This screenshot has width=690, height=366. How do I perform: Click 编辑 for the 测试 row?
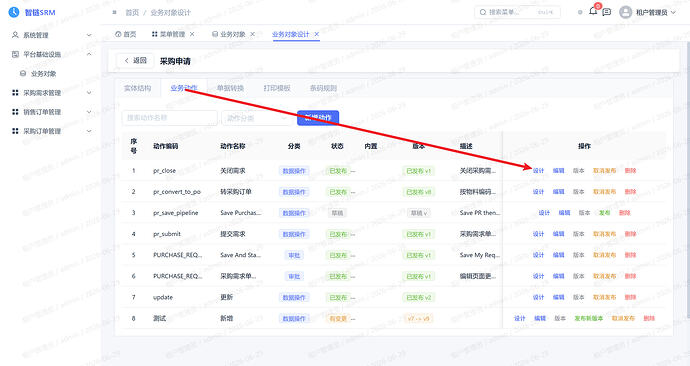click(540, 318)
